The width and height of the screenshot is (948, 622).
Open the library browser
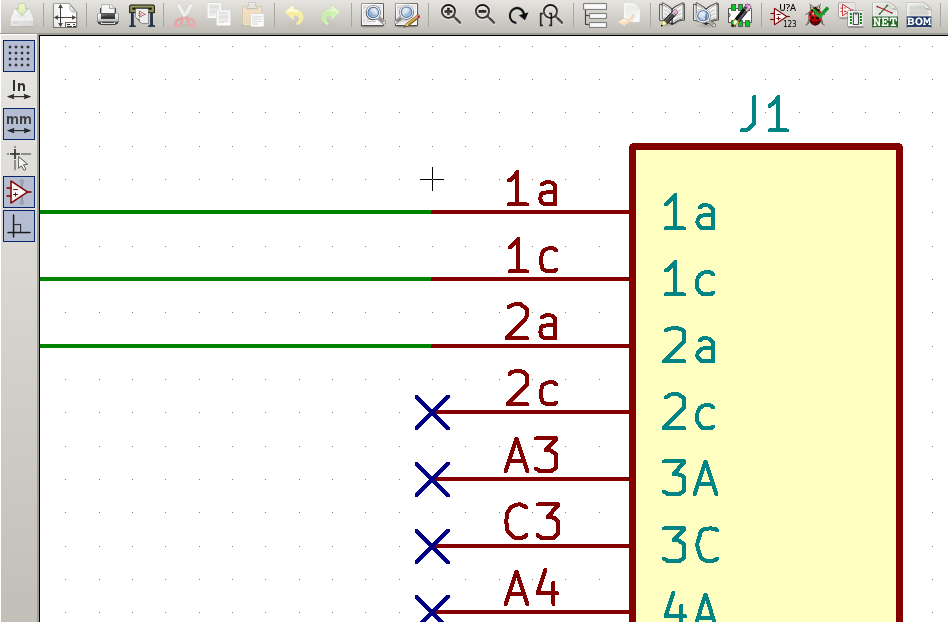[x=706, y=15]
